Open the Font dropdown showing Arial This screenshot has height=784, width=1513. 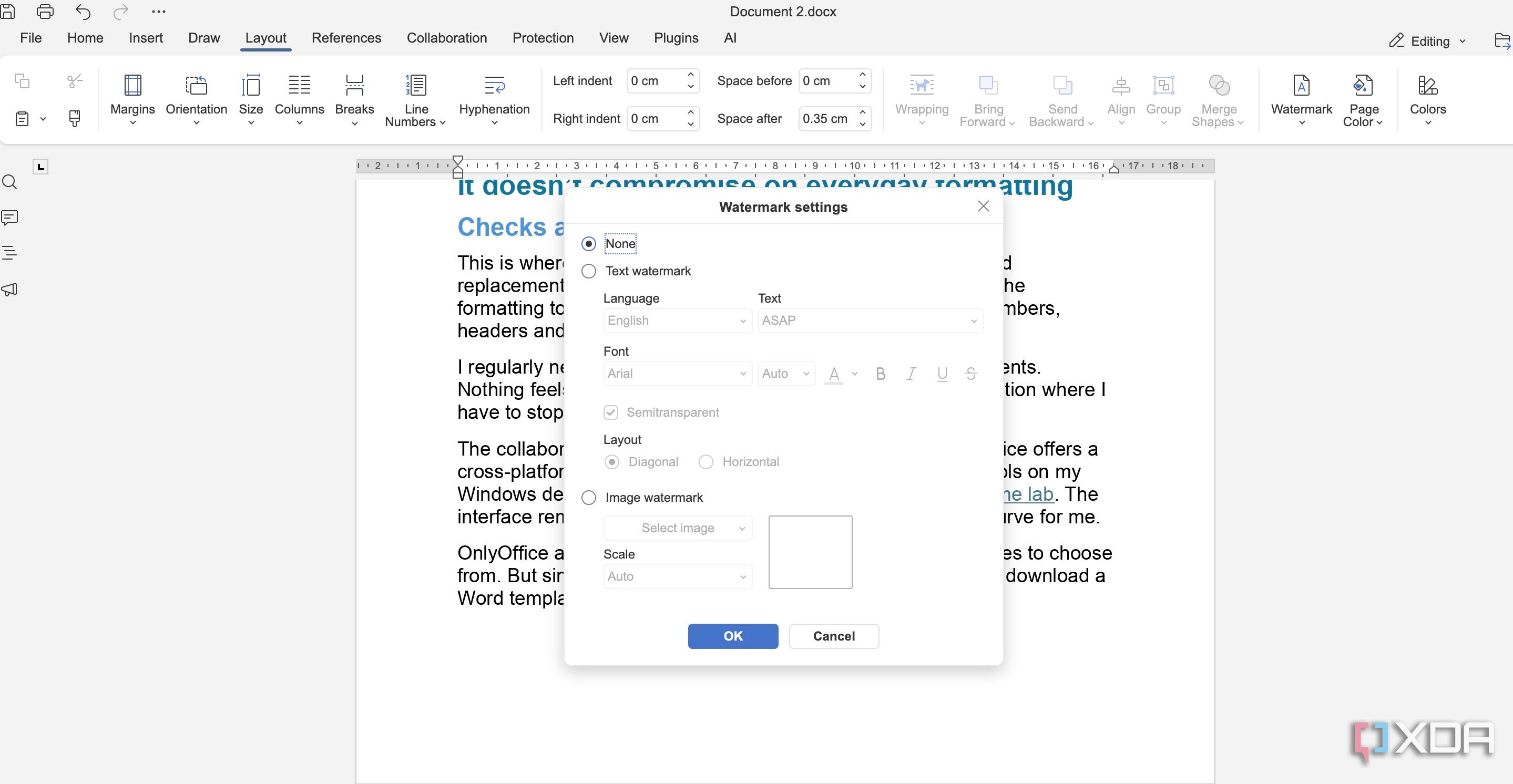[678, 374]
